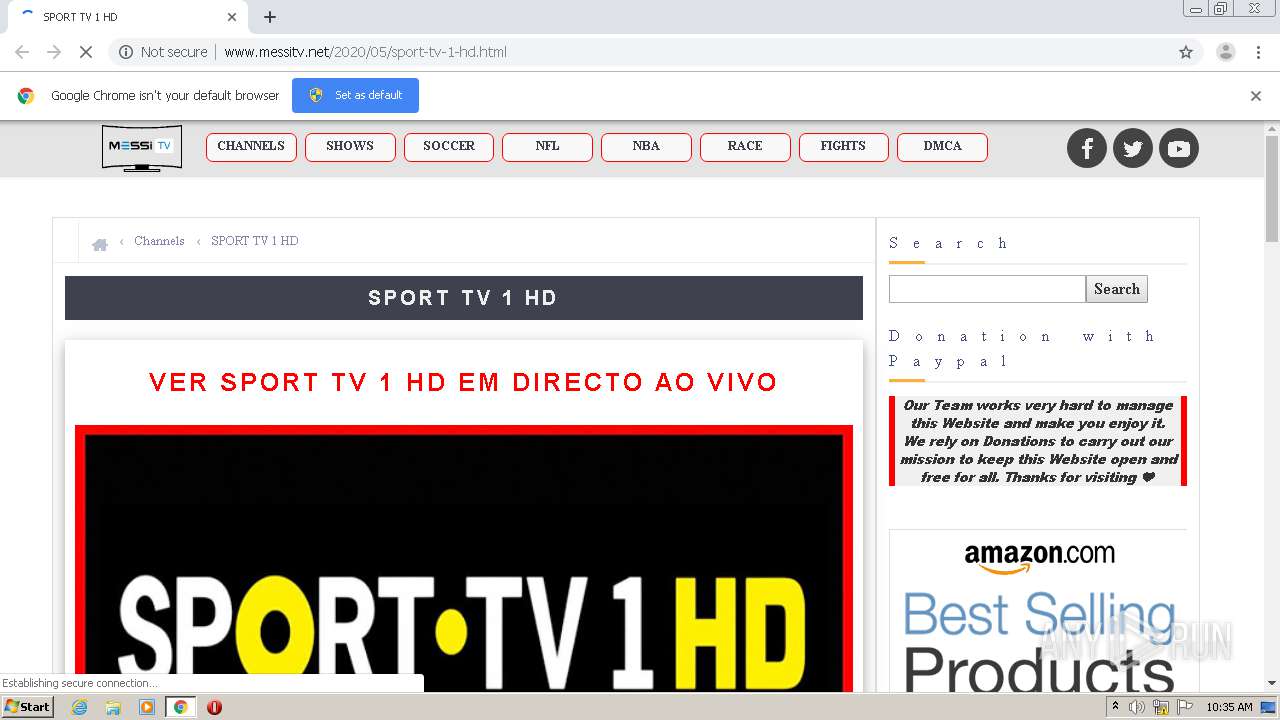View the Not secure site information
Viewport: 1280px width, 720px height.
163,52
